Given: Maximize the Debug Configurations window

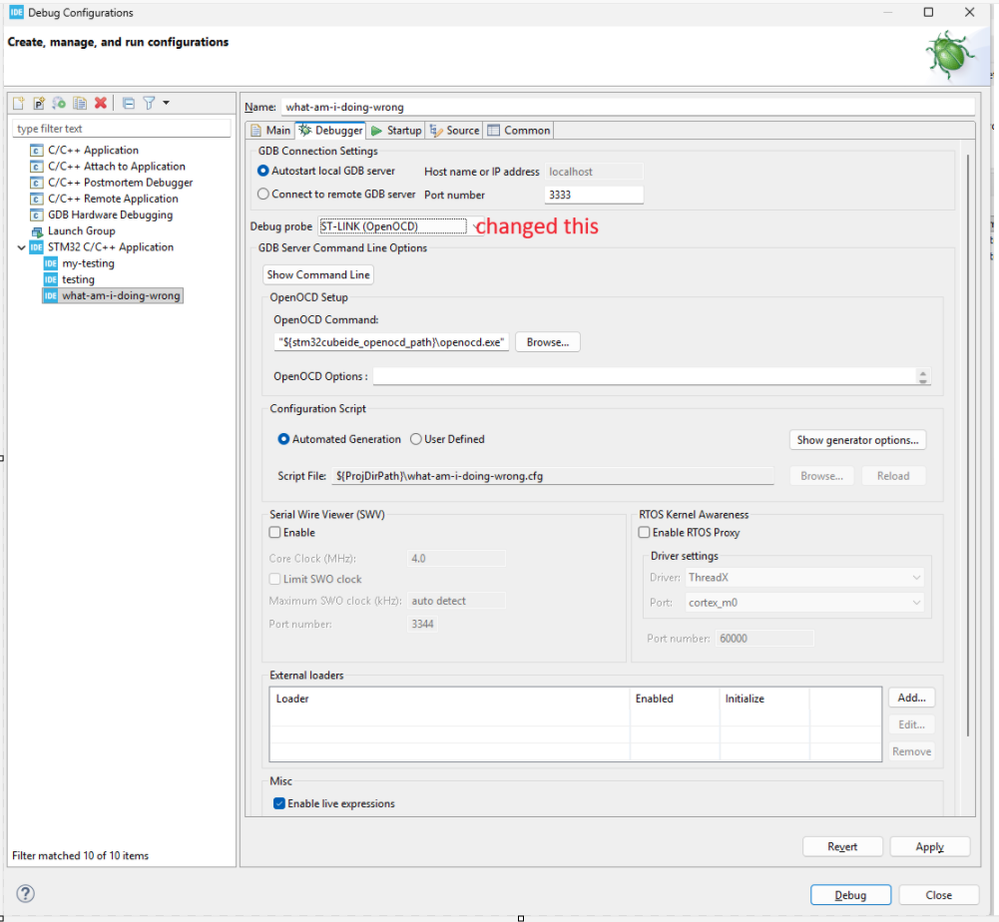Looking at the screenshot, I should (928, 12).
